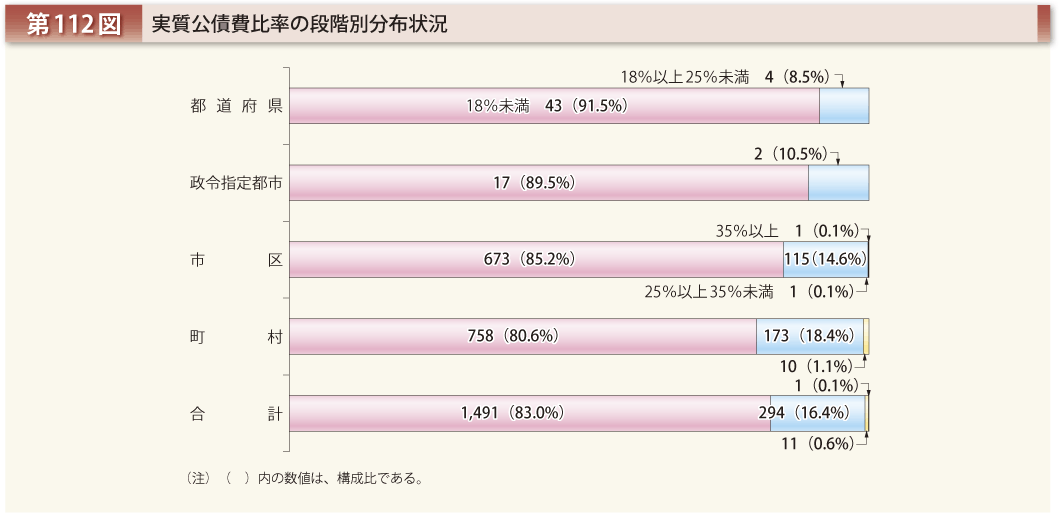Click the 都道府県 axis label
The image size is (1059, 513).
(236, 106)
